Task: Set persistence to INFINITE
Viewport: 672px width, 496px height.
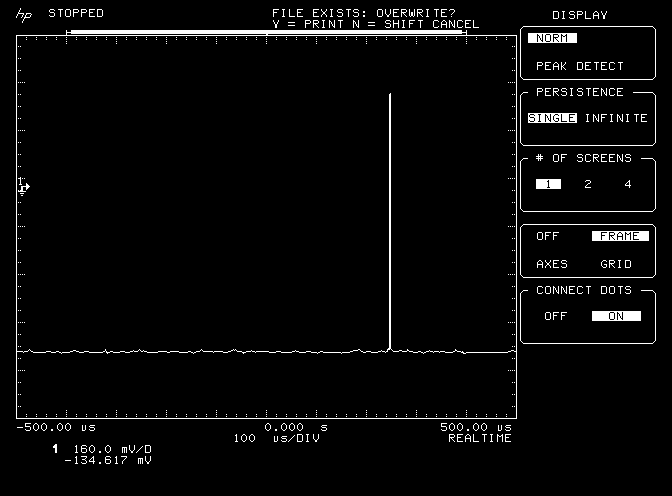Action: [616, 118]
